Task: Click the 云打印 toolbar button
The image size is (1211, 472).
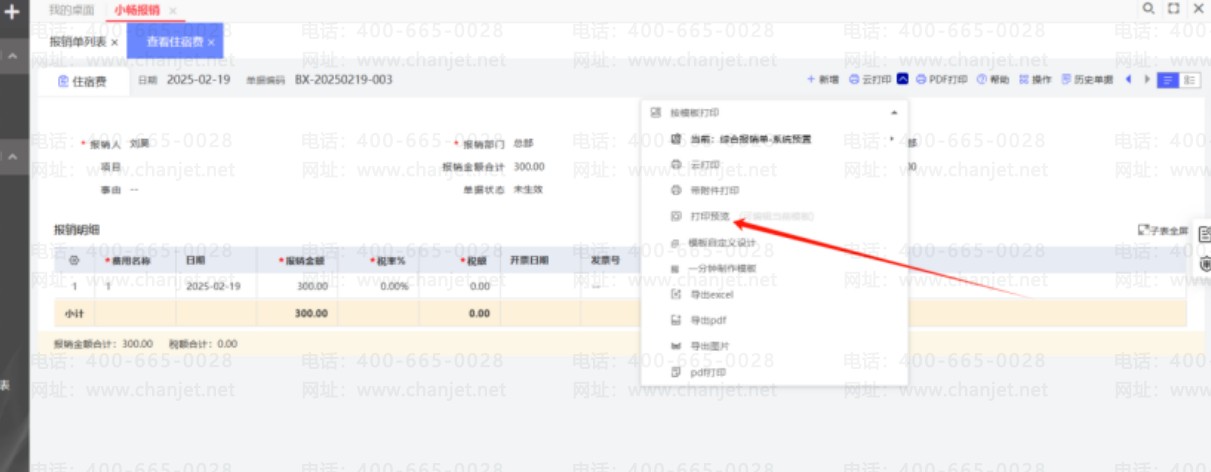Action: (869, 79)
